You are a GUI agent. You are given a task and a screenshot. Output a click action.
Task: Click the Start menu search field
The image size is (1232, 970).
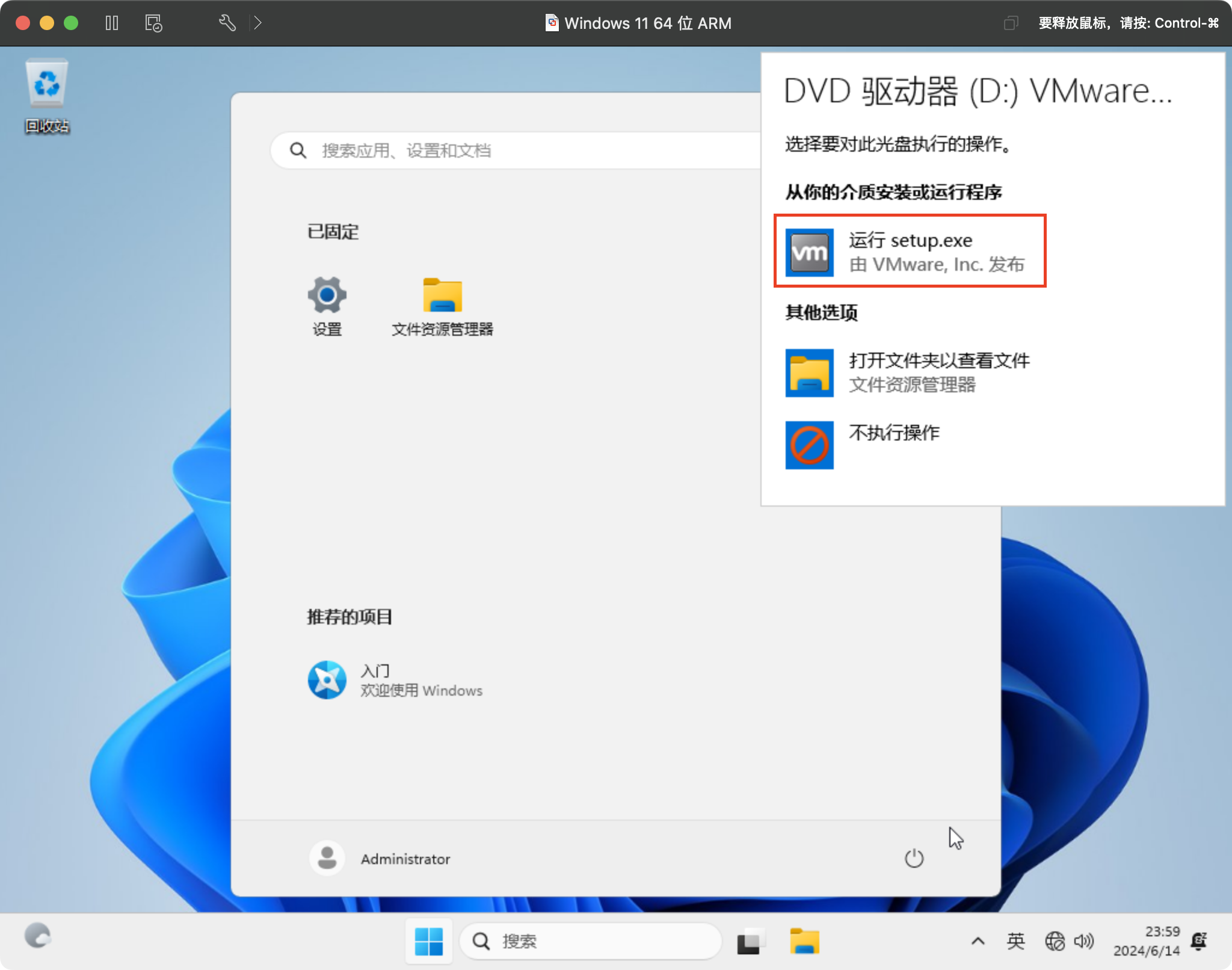point(516,150)
